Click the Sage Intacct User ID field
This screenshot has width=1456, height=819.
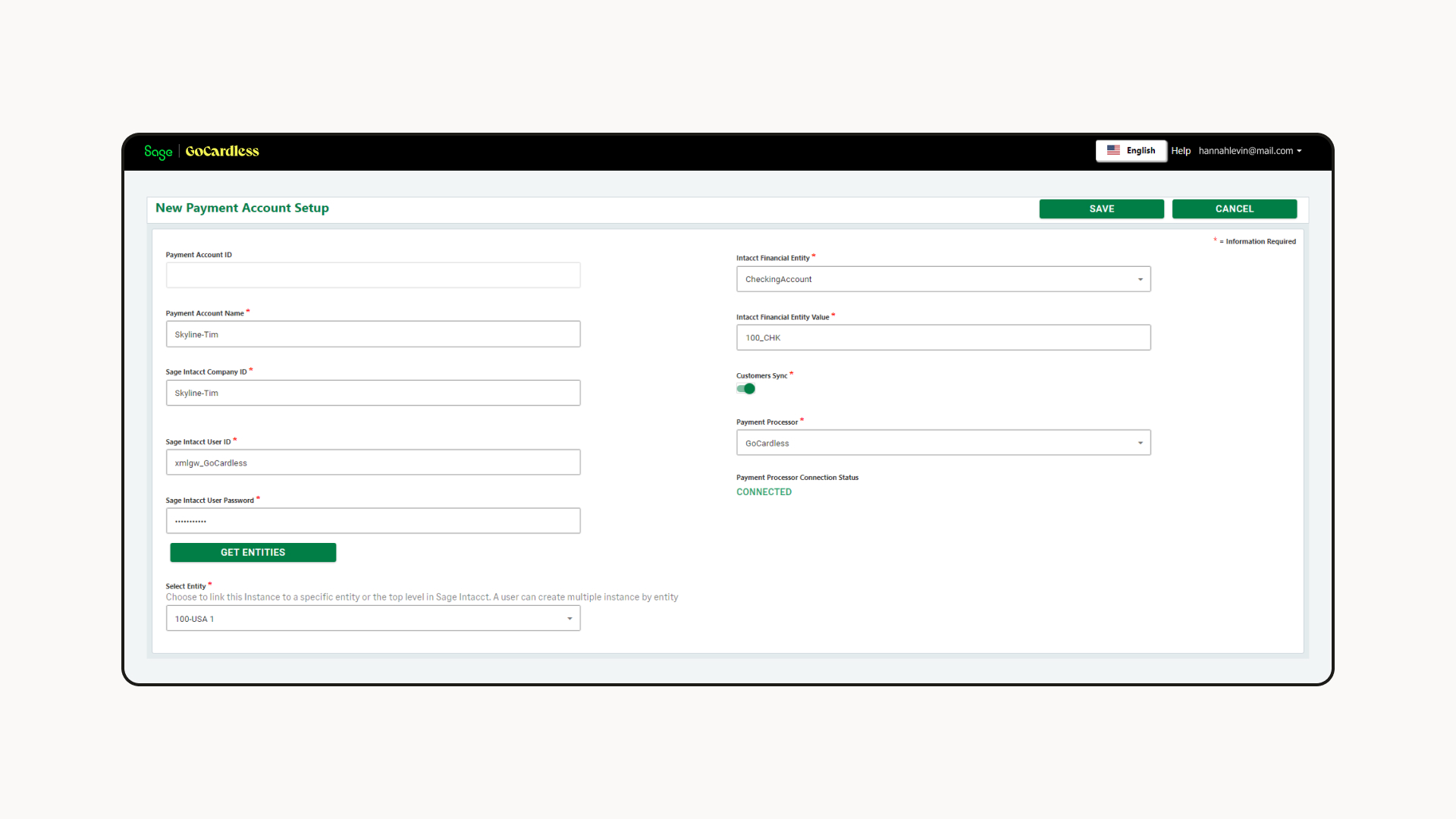(x=372, y=463)
